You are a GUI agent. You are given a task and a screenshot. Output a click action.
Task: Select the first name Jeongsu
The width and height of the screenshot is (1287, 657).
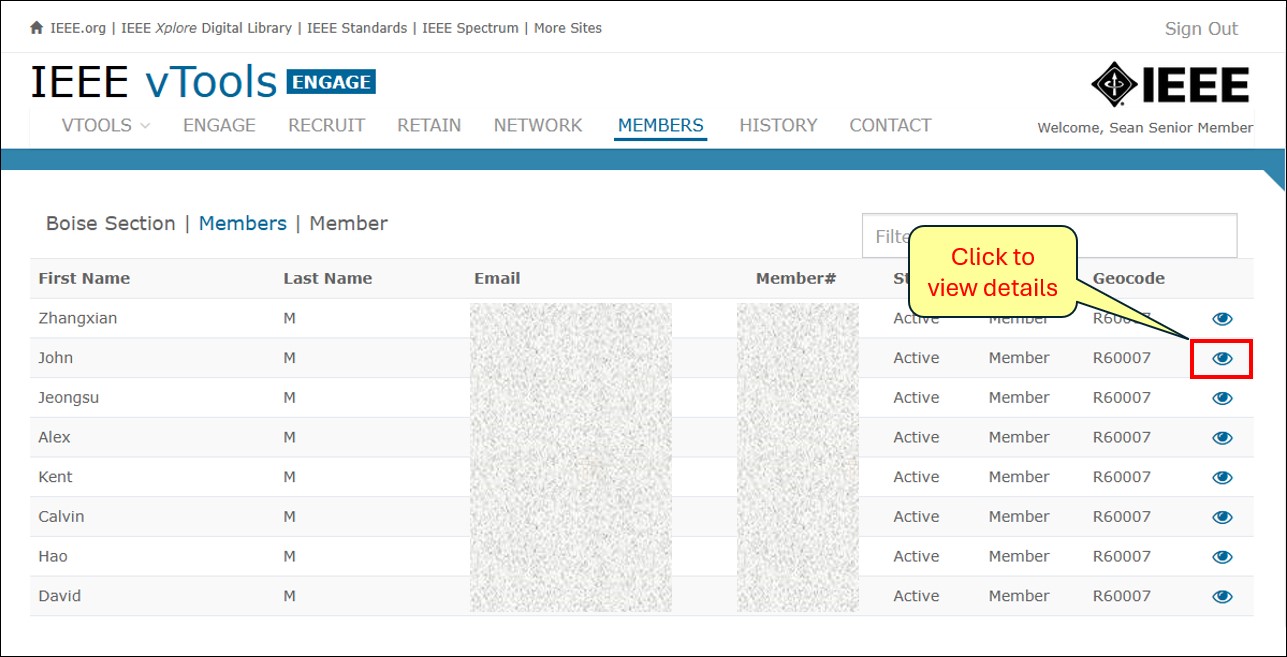tap(69, 398)
